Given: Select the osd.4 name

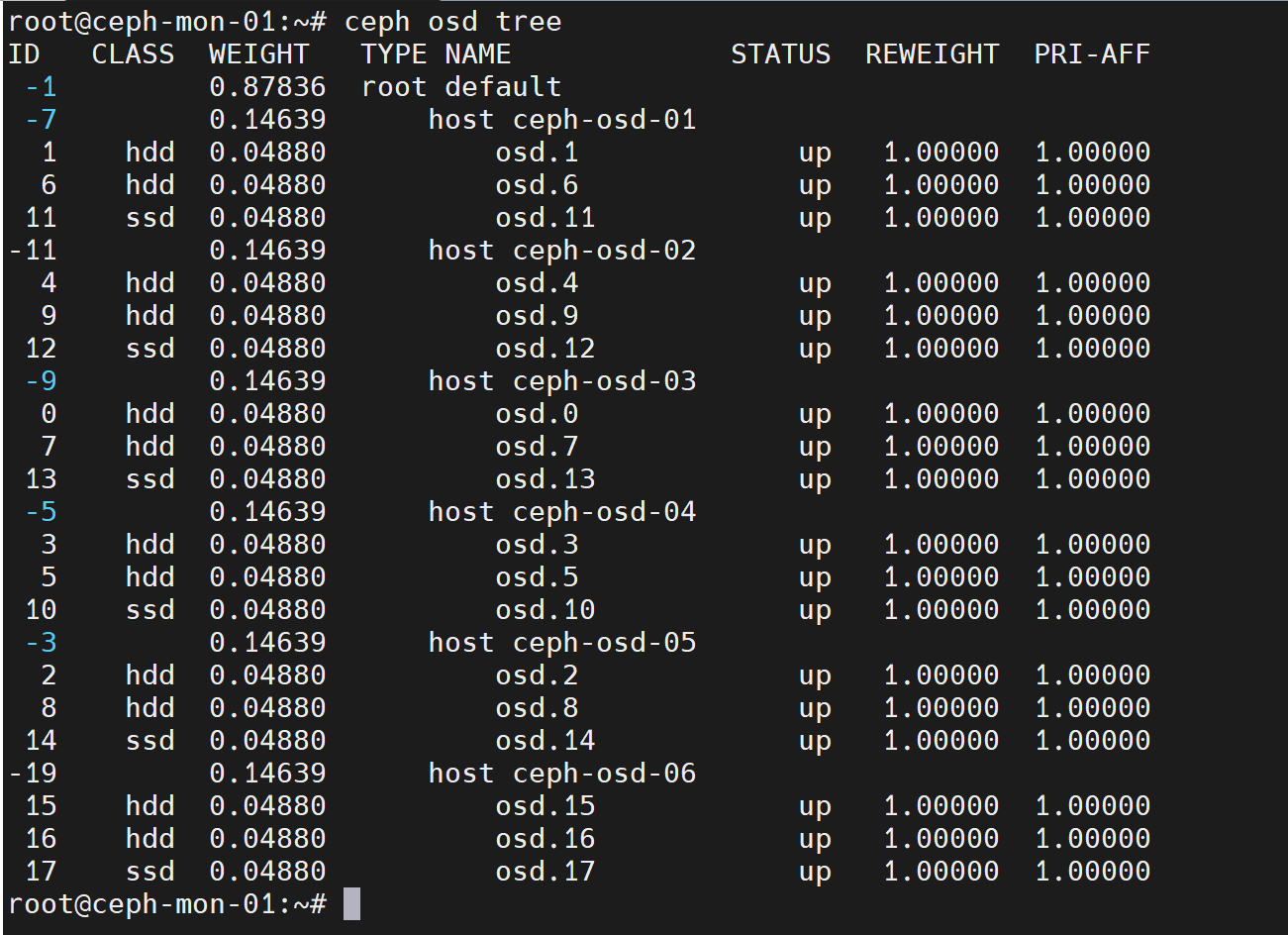Looking at the screenshot, I should click(537, 282).
